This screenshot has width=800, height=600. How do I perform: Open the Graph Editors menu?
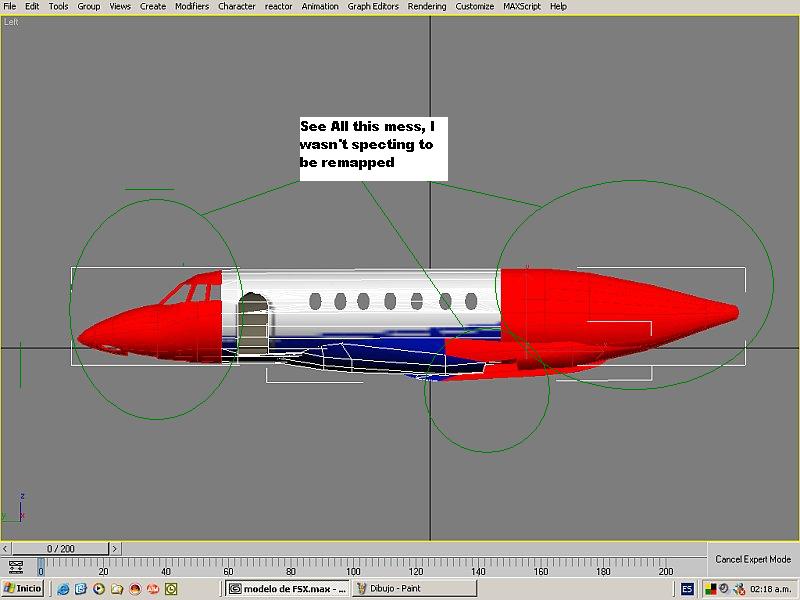(x=373, y=6)
